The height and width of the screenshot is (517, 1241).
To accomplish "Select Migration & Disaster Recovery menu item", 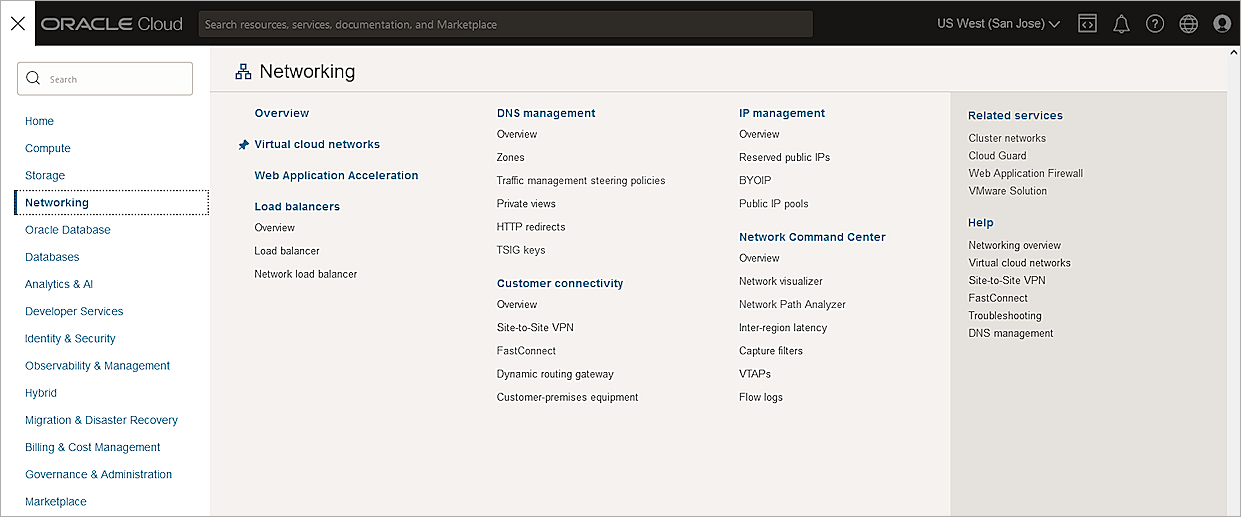I will [x=101, y=420].
